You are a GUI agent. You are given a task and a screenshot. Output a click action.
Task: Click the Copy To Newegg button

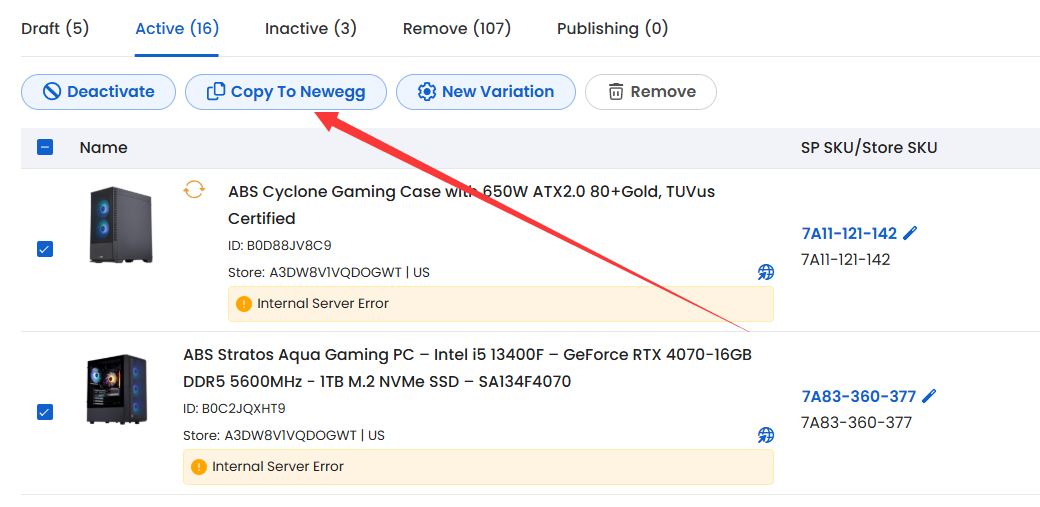286,92
